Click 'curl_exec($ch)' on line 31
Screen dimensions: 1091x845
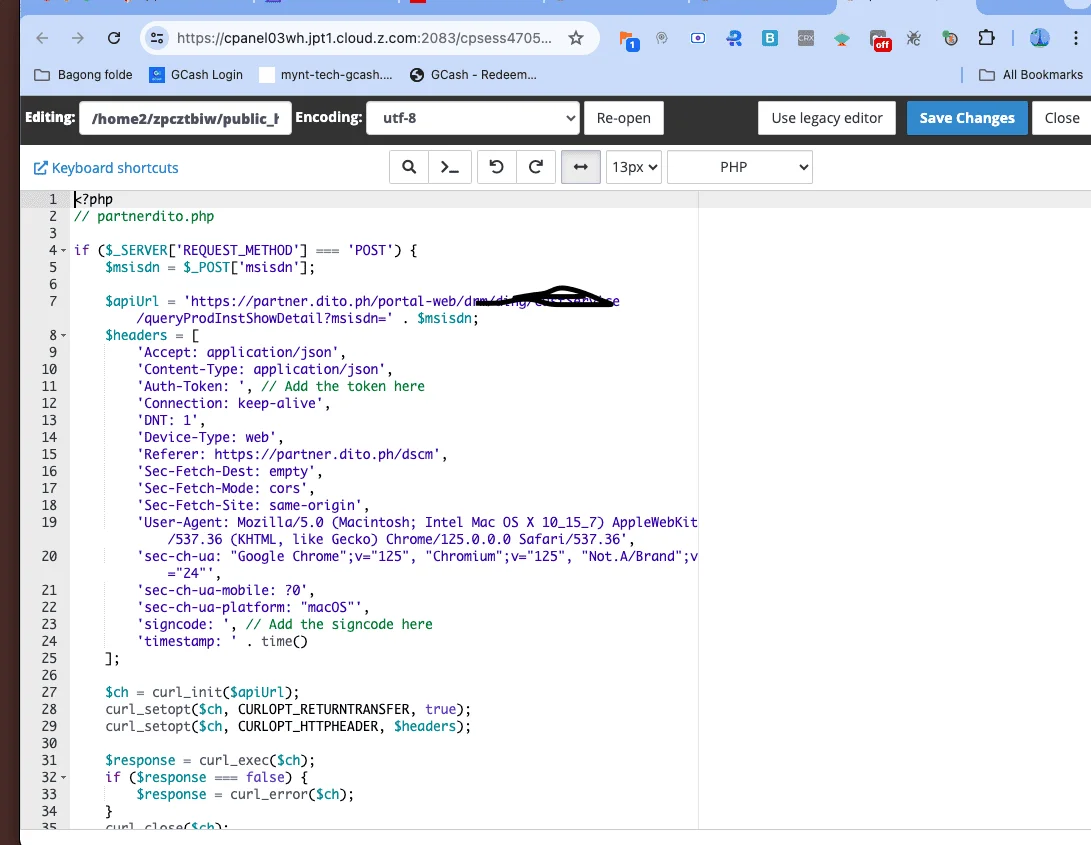(x=253, y=760)
